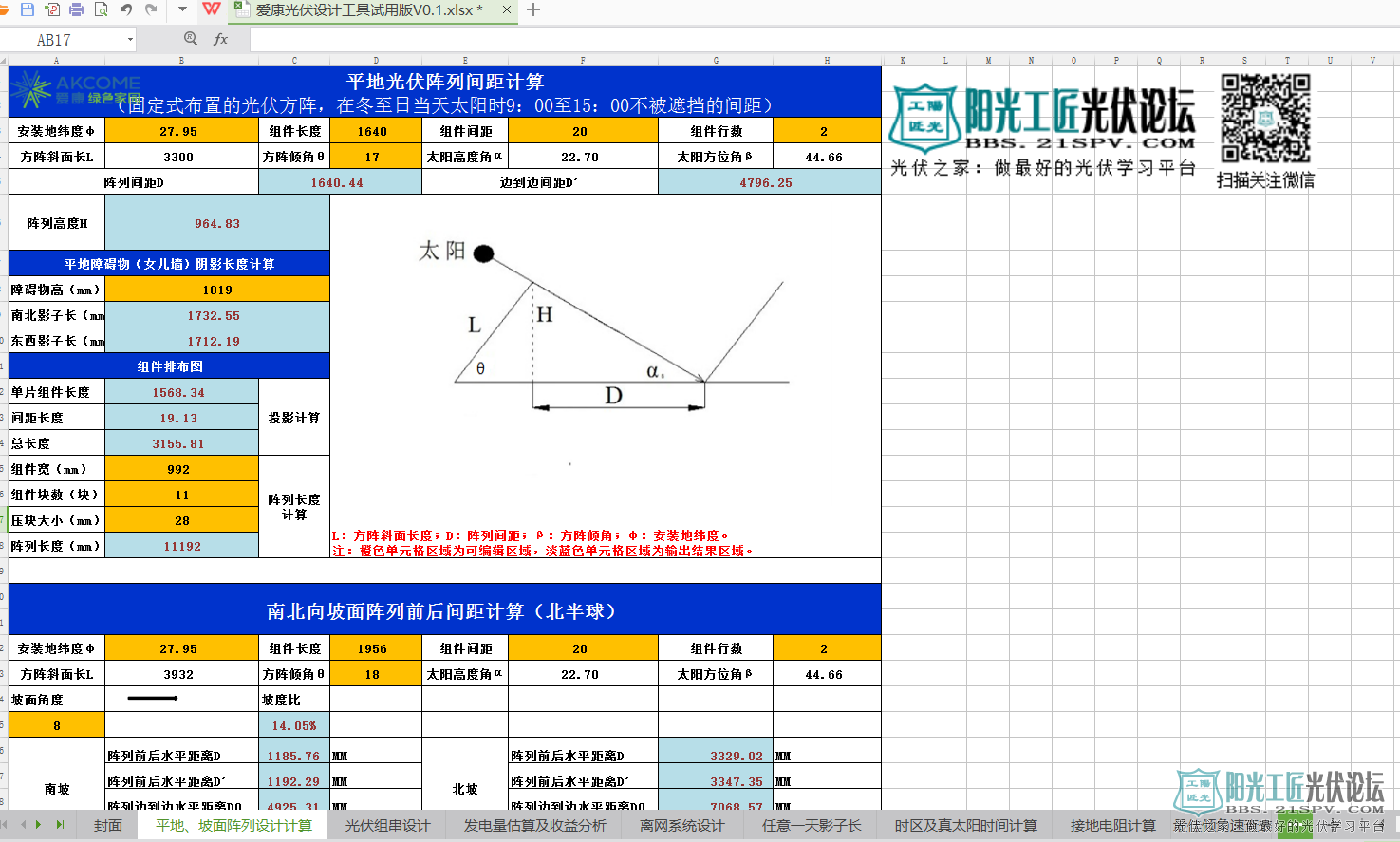Click the Name Box showing AB17
The image size is (1400, 842).
[x=63, y=40]
